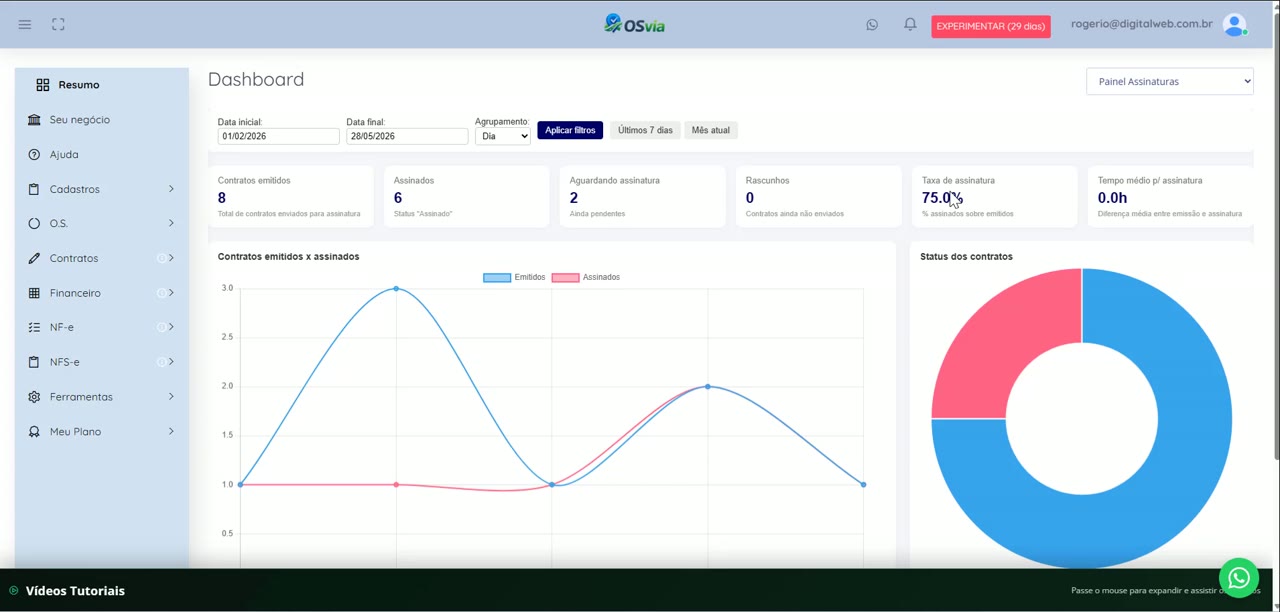Toggle the Emitidos series in the chart legend

point(514,277)
